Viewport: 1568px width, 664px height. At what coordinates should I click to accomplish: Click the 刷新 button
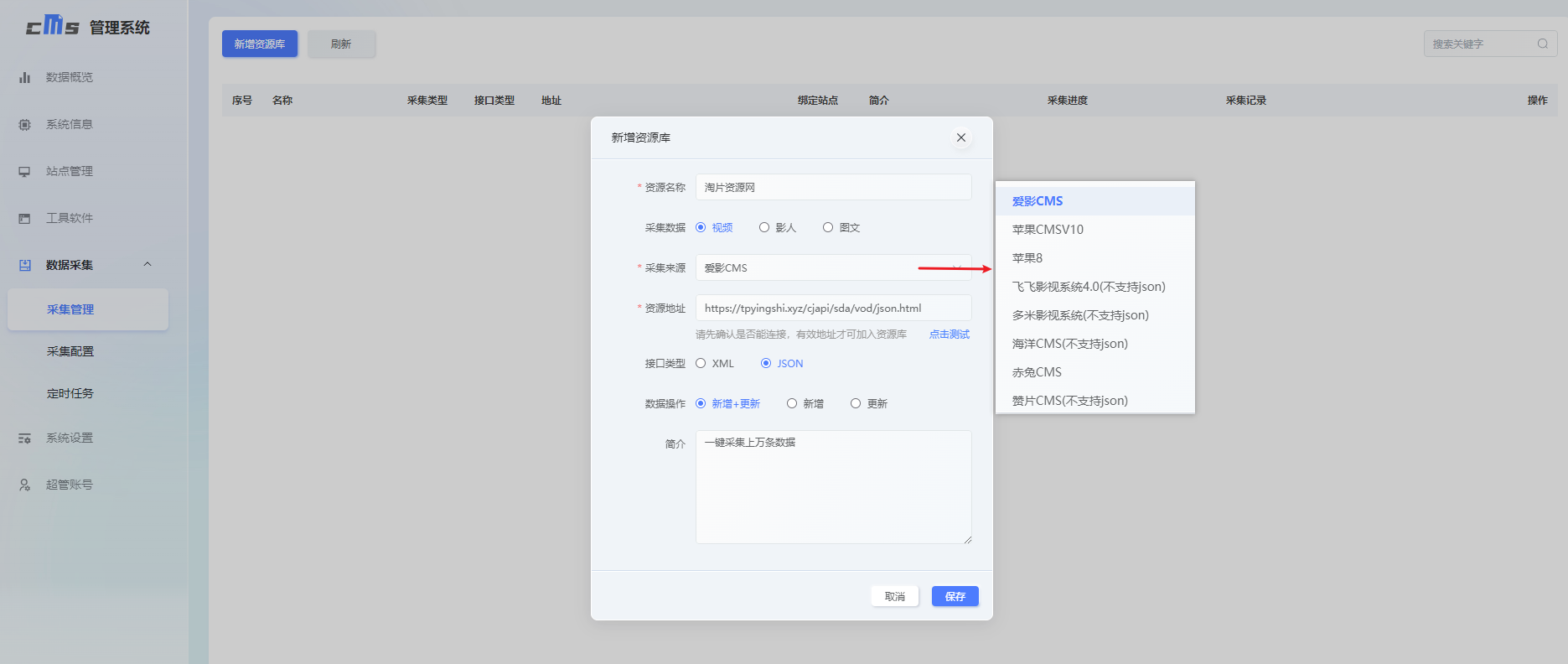point(341,44)
